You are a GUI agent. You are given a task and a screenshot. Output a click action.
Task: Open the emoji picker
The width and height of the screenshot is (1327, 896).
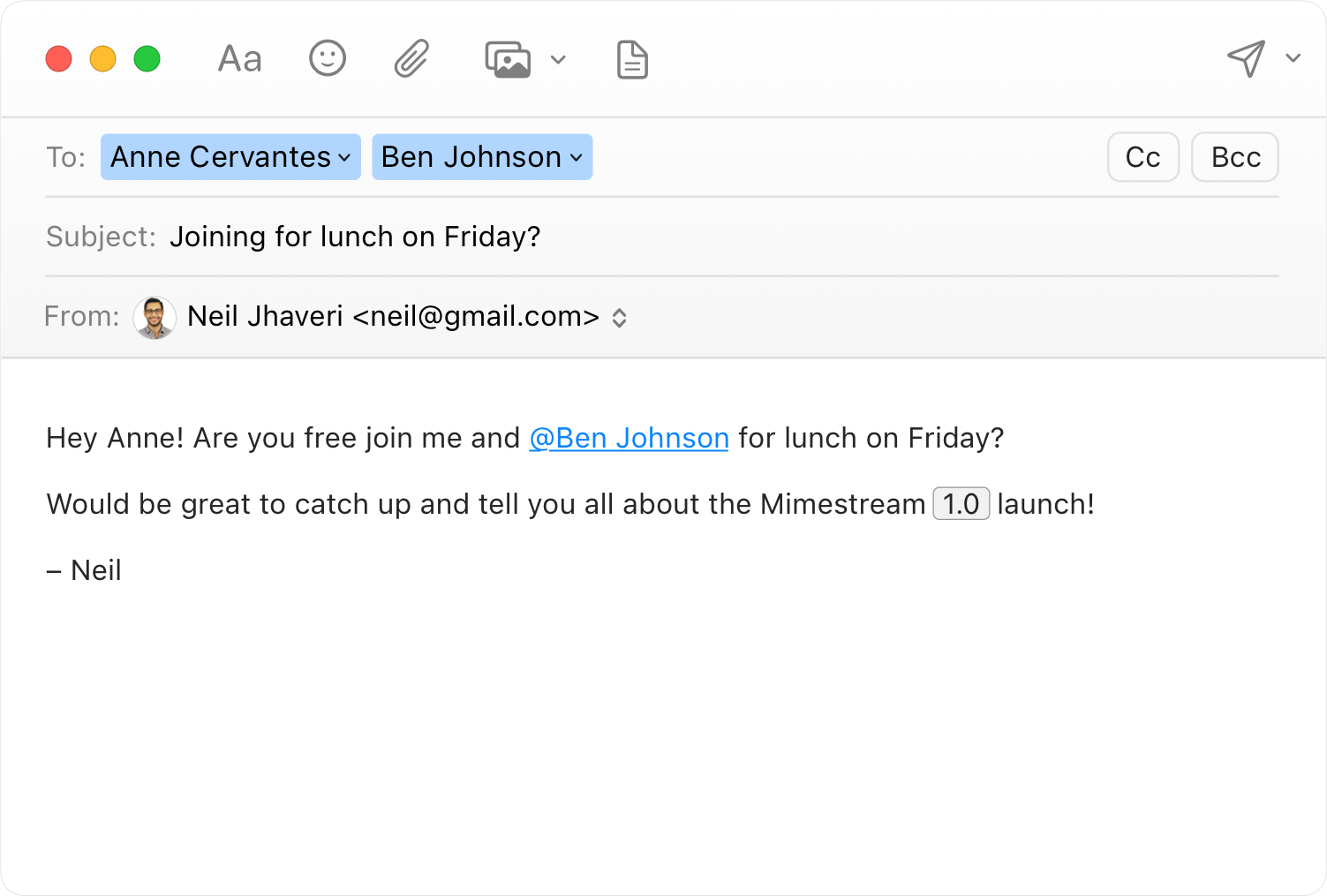(x=328, y=59)
